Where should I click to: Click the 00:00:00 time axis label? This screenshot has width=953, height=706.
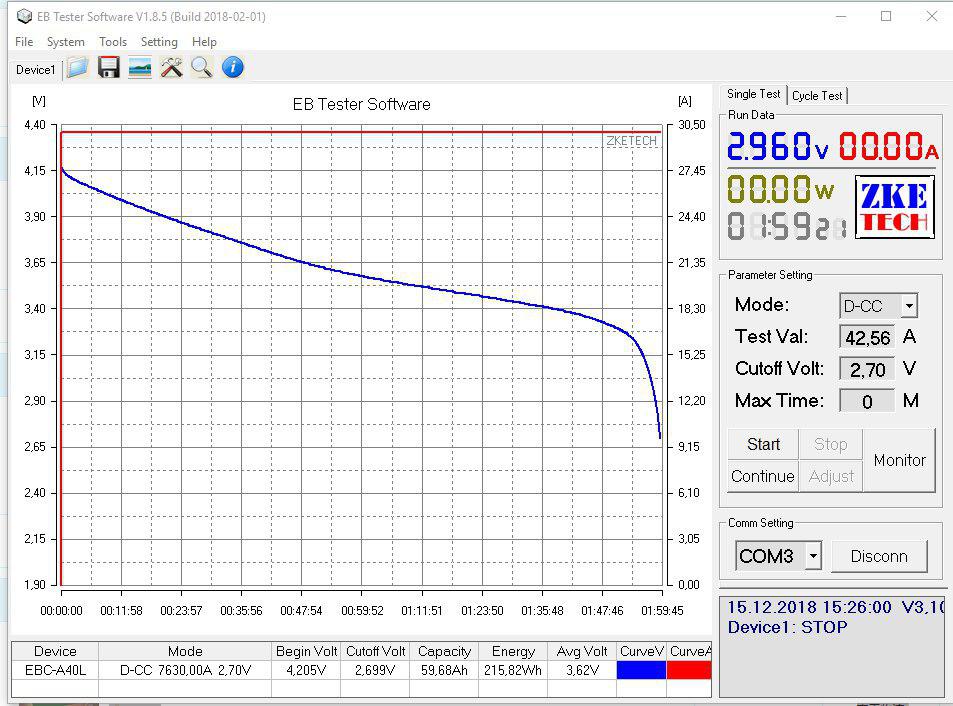61,611
